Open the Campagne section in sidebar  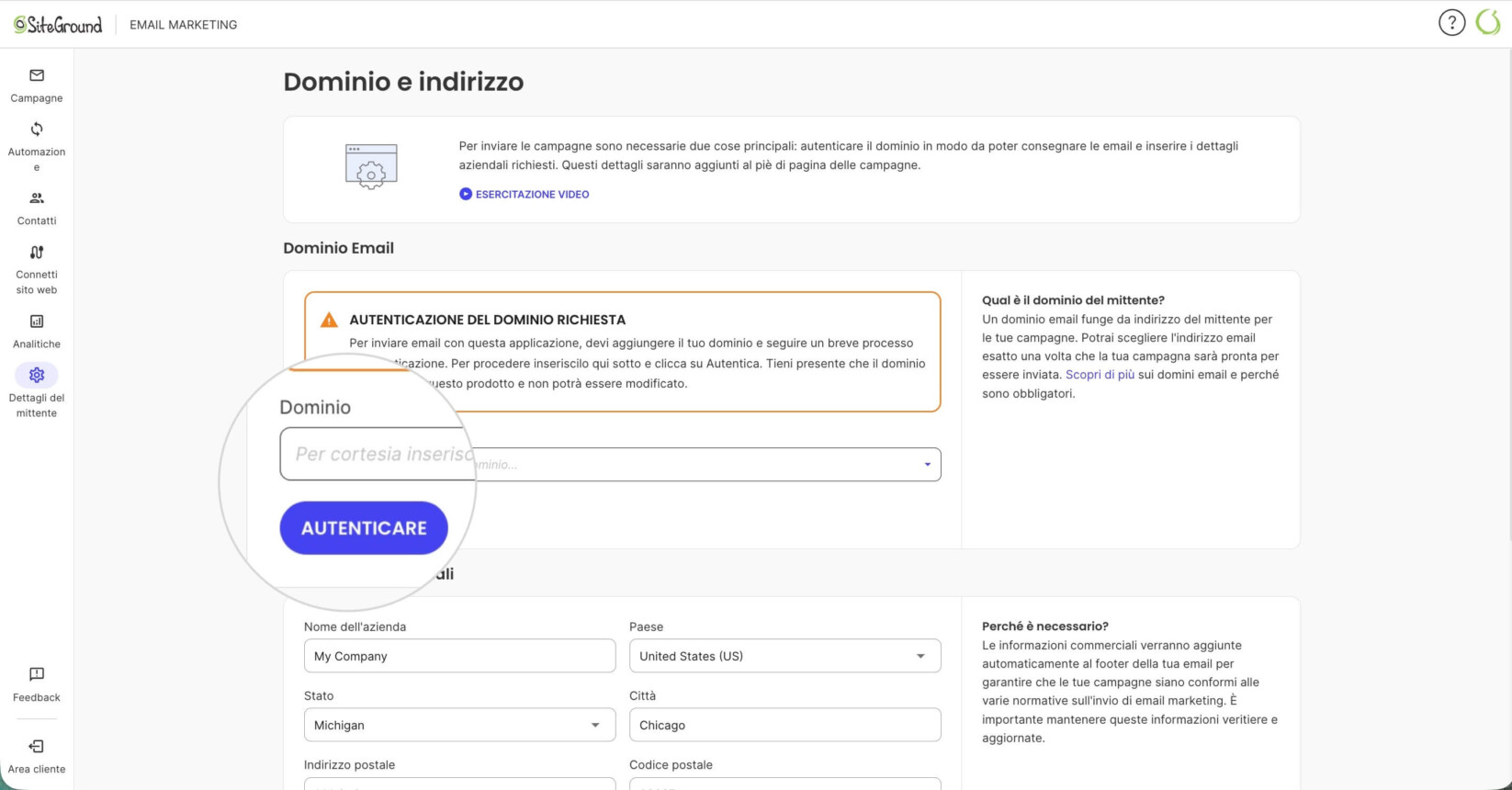click(x=37, y=85)
